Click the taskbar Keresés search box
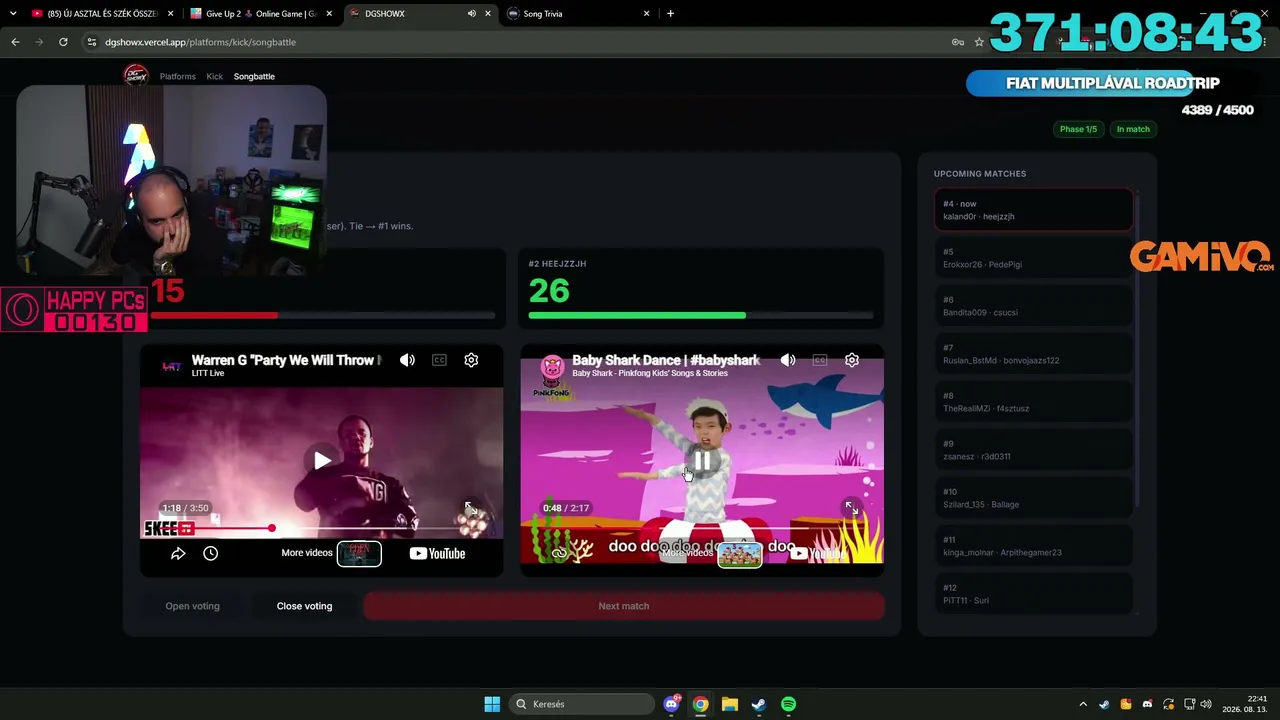 [x=582, y=704]
